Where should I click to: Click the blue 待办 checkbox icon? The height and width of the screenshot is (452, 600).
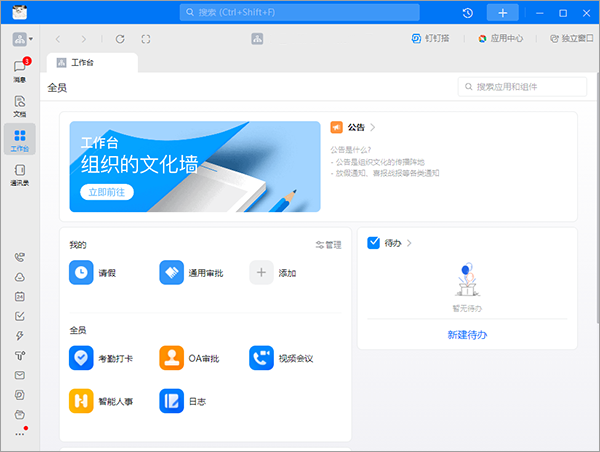373,243
